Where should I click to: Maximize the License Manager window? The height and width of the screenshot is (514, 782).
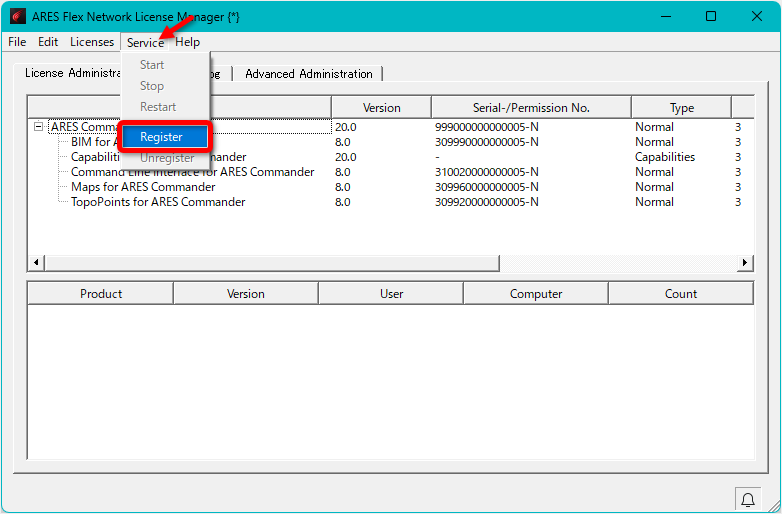pos(711,16)
